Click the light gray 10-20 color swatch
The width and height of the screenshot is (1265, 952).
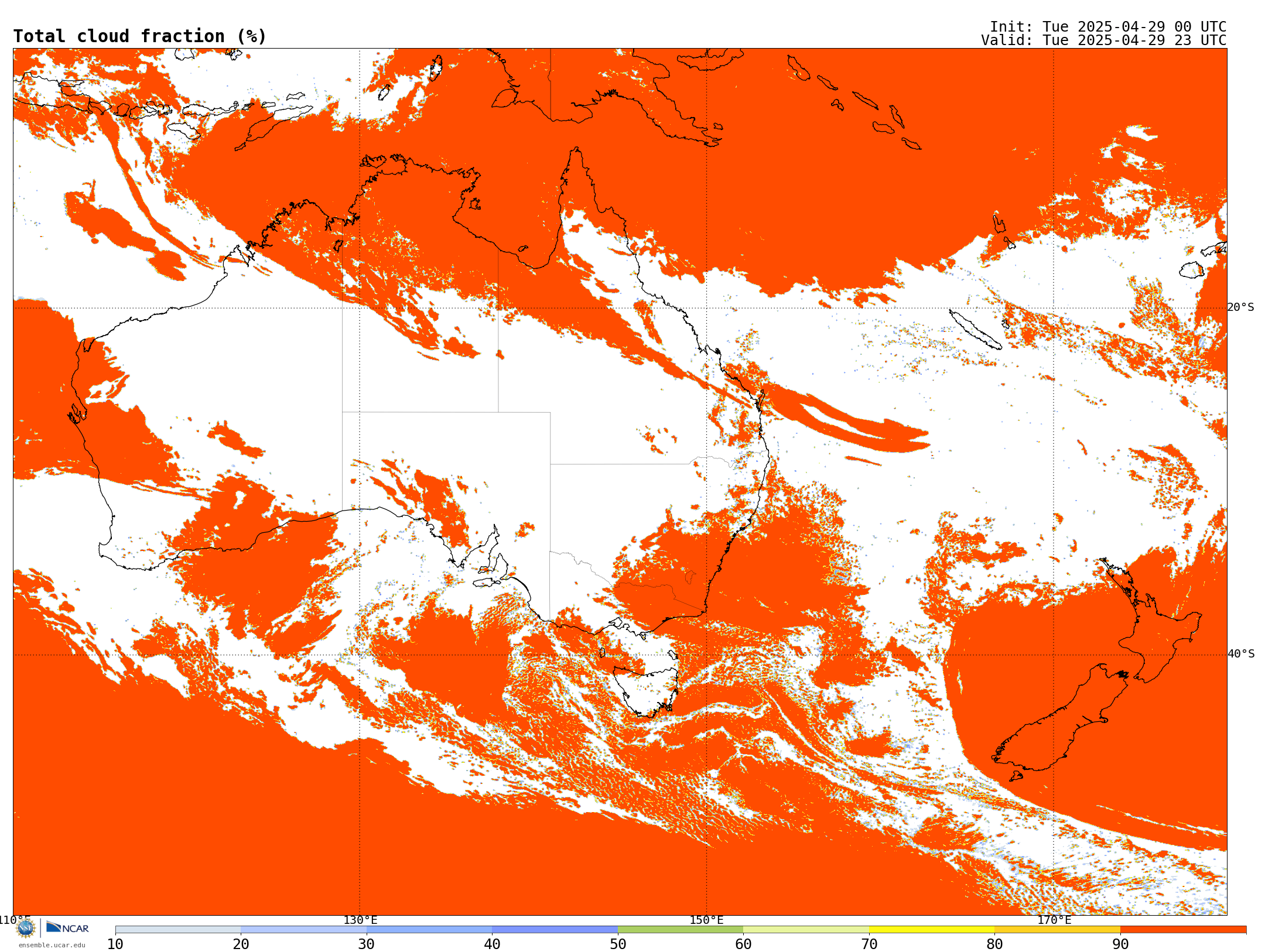(178, 930)
